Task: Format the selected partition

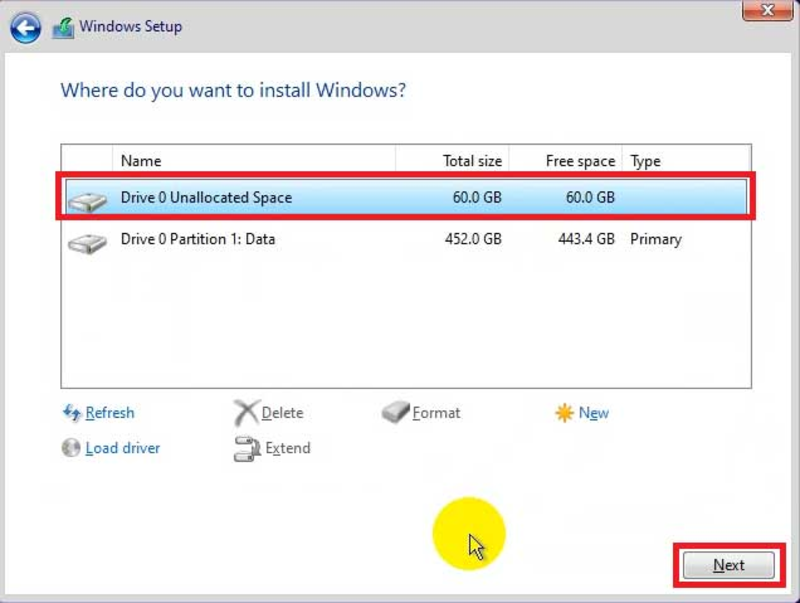Action: click(436, 413)
